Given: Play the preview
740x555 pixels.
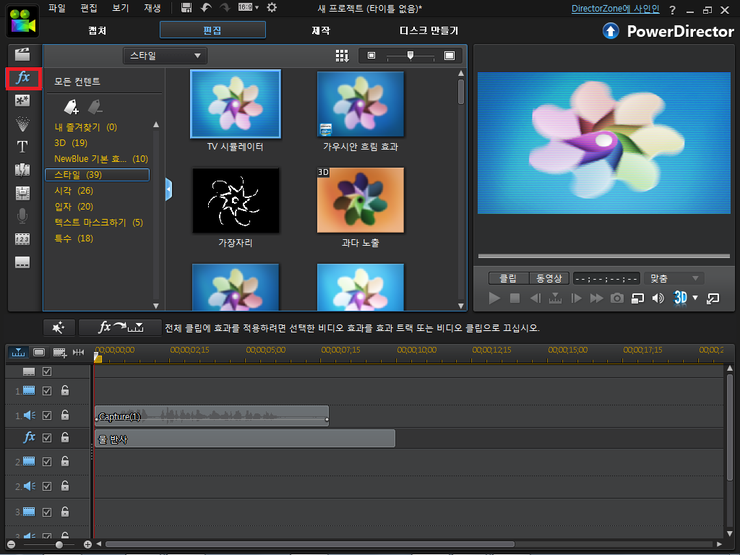Looking at the screenshot, I should coord(494,298).
